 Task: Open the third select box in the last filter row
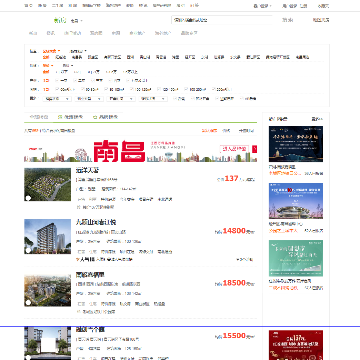121,99
